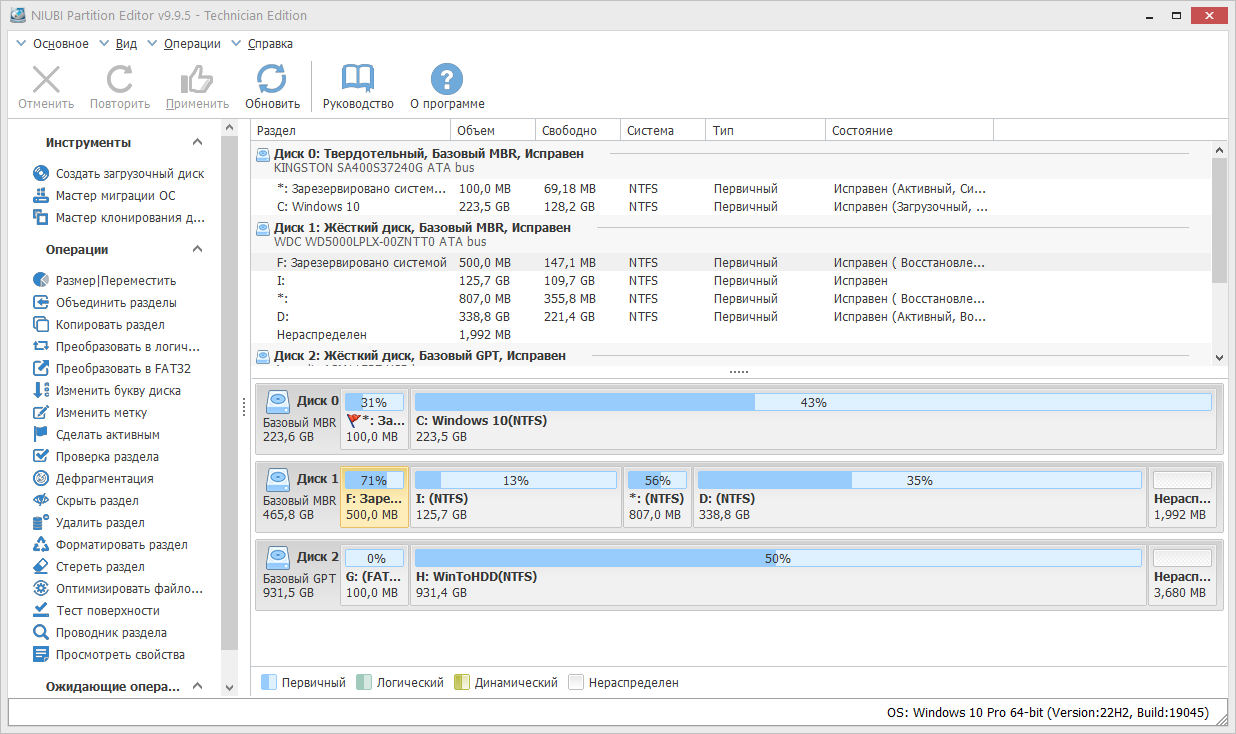
Task: Open the Справка menu
Action: point(270,44)
